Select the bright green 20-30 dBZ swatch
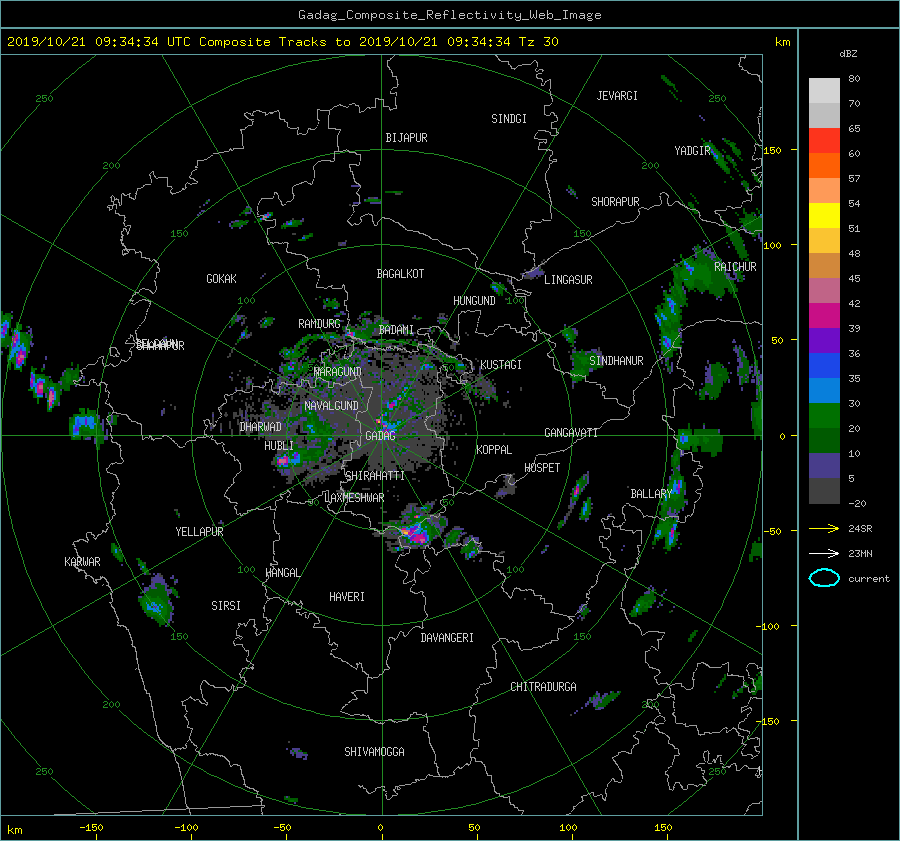Viewport: 900px width, 841px height. click(824, 416)
